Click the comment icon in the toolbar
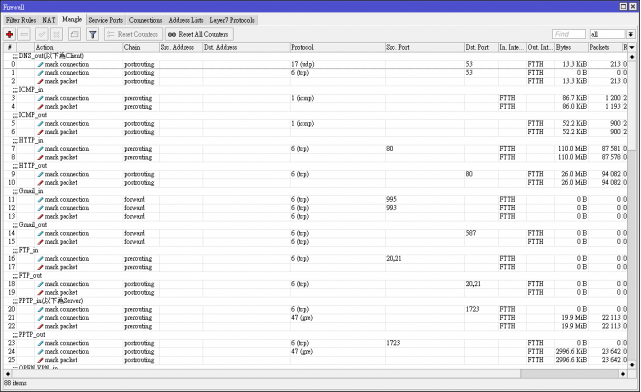 point(74,34)
